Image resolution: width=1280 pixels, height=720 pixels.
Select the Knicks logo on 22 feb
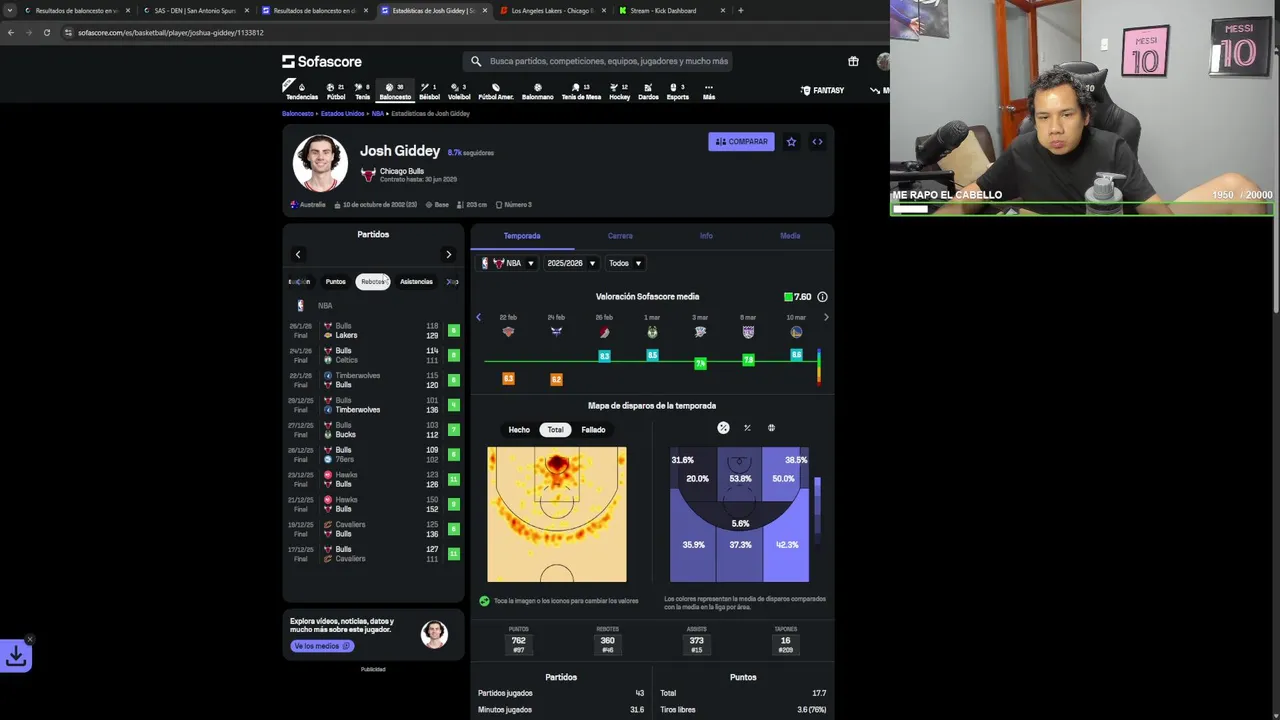coord(508,332)
